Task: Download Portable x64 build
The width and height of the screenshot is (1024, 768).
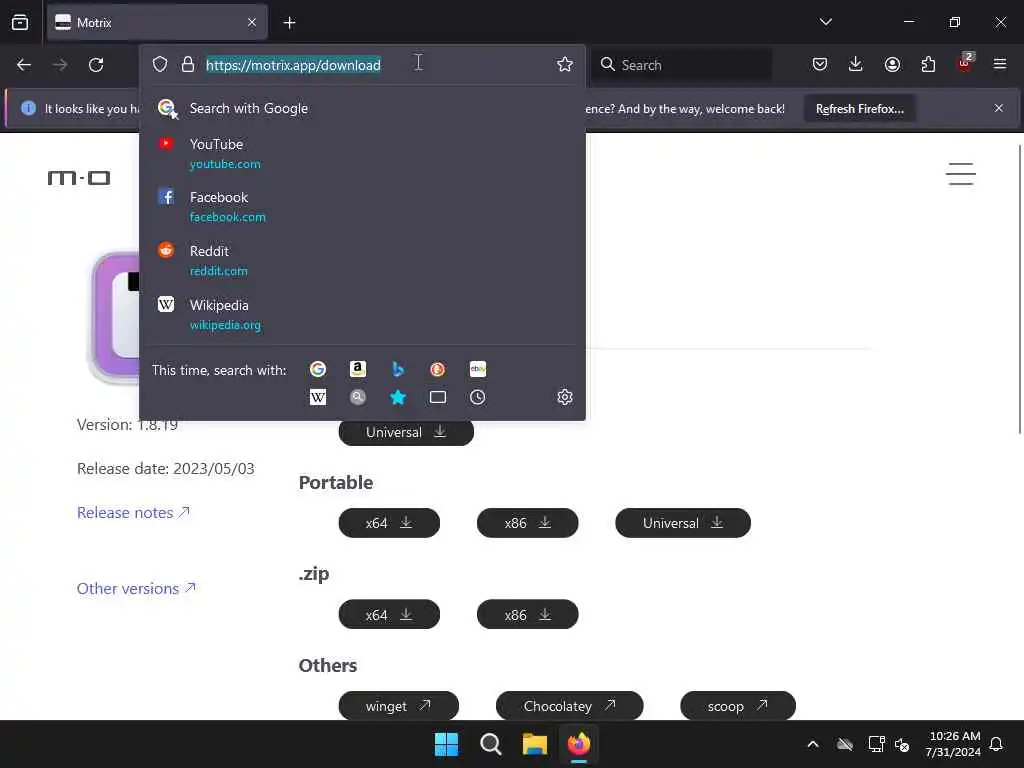Action: (389, 523)
